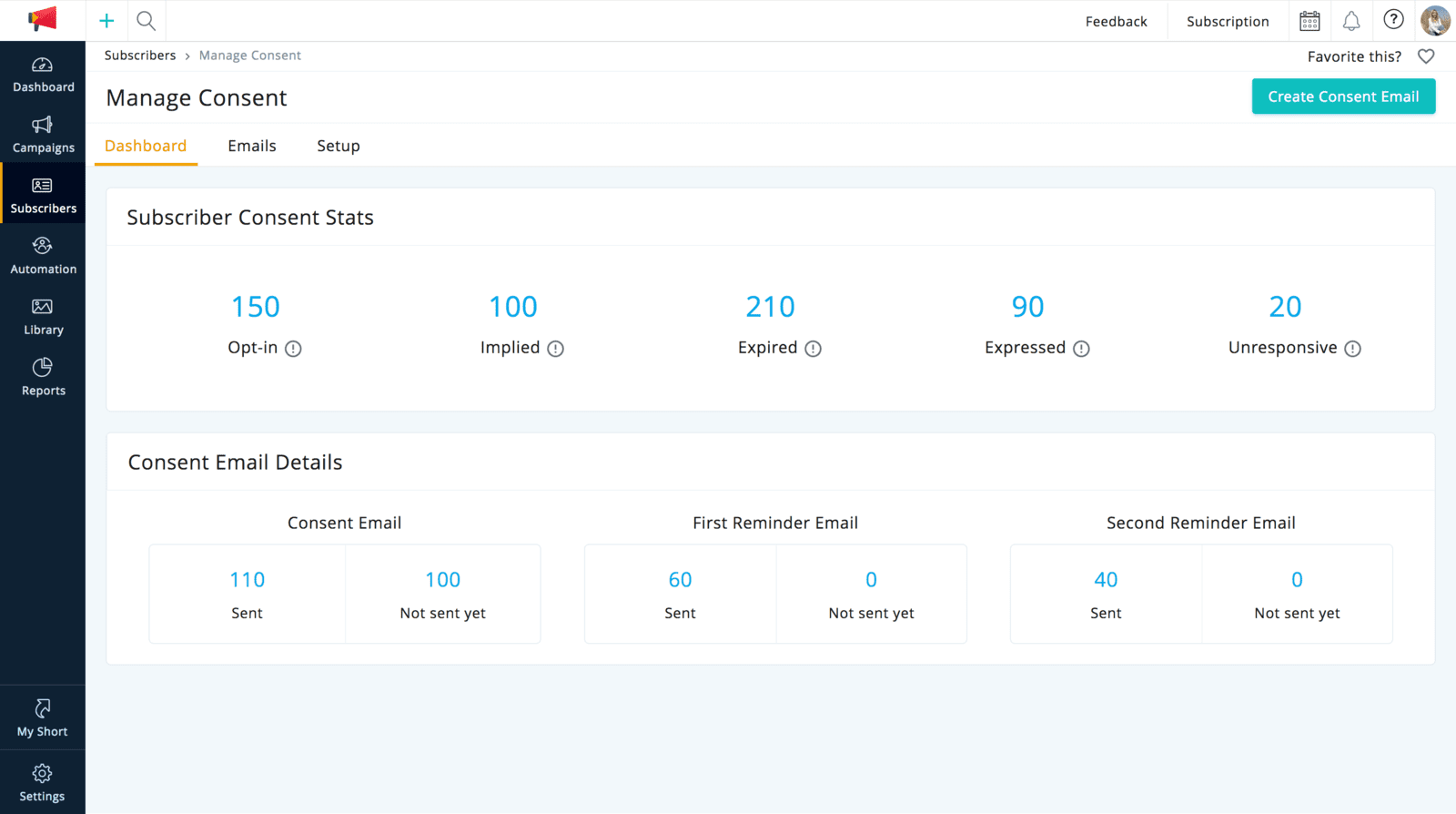Open Library in sidebar
The width and height of the screenshot is (1456, 814).
click(43, 317)
